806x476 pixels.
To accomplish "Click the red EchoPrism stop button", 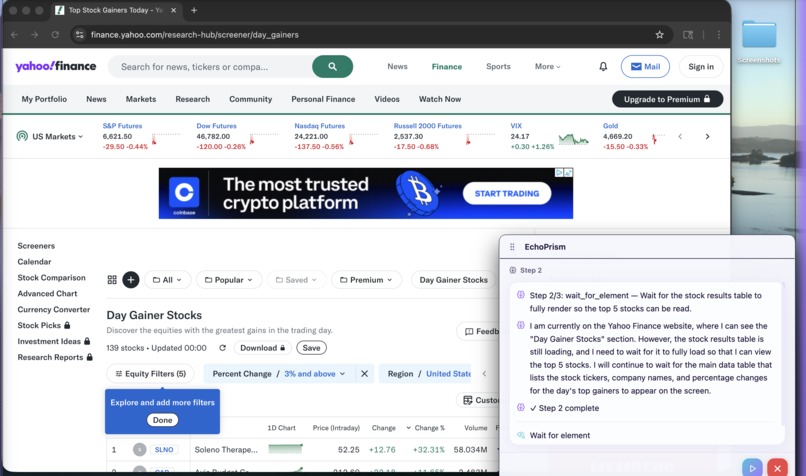I will 777,468.
